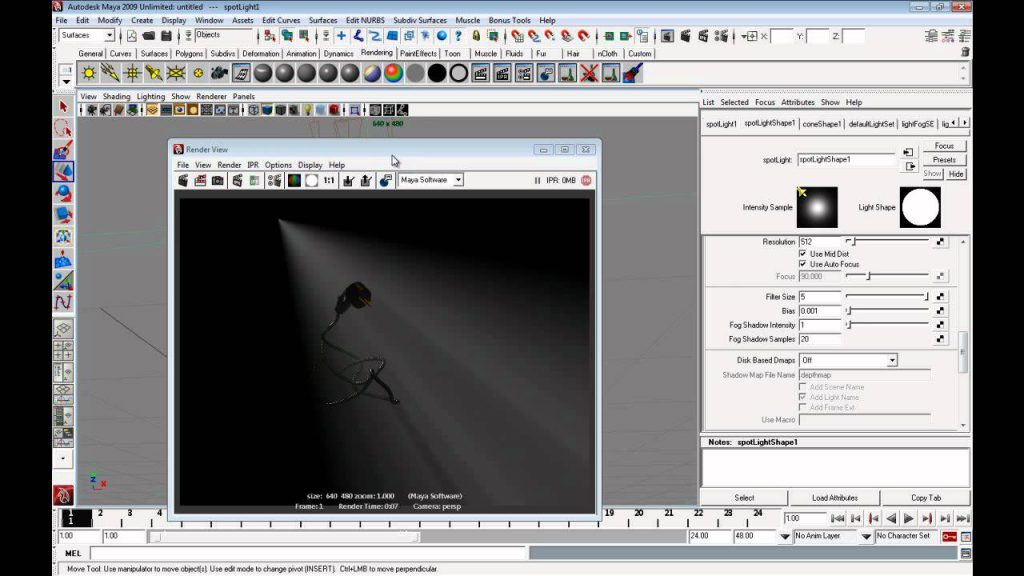1024x576 pixels.
Task: Toggle auto keyframe button by timeline
Action: tap(949, 536)
